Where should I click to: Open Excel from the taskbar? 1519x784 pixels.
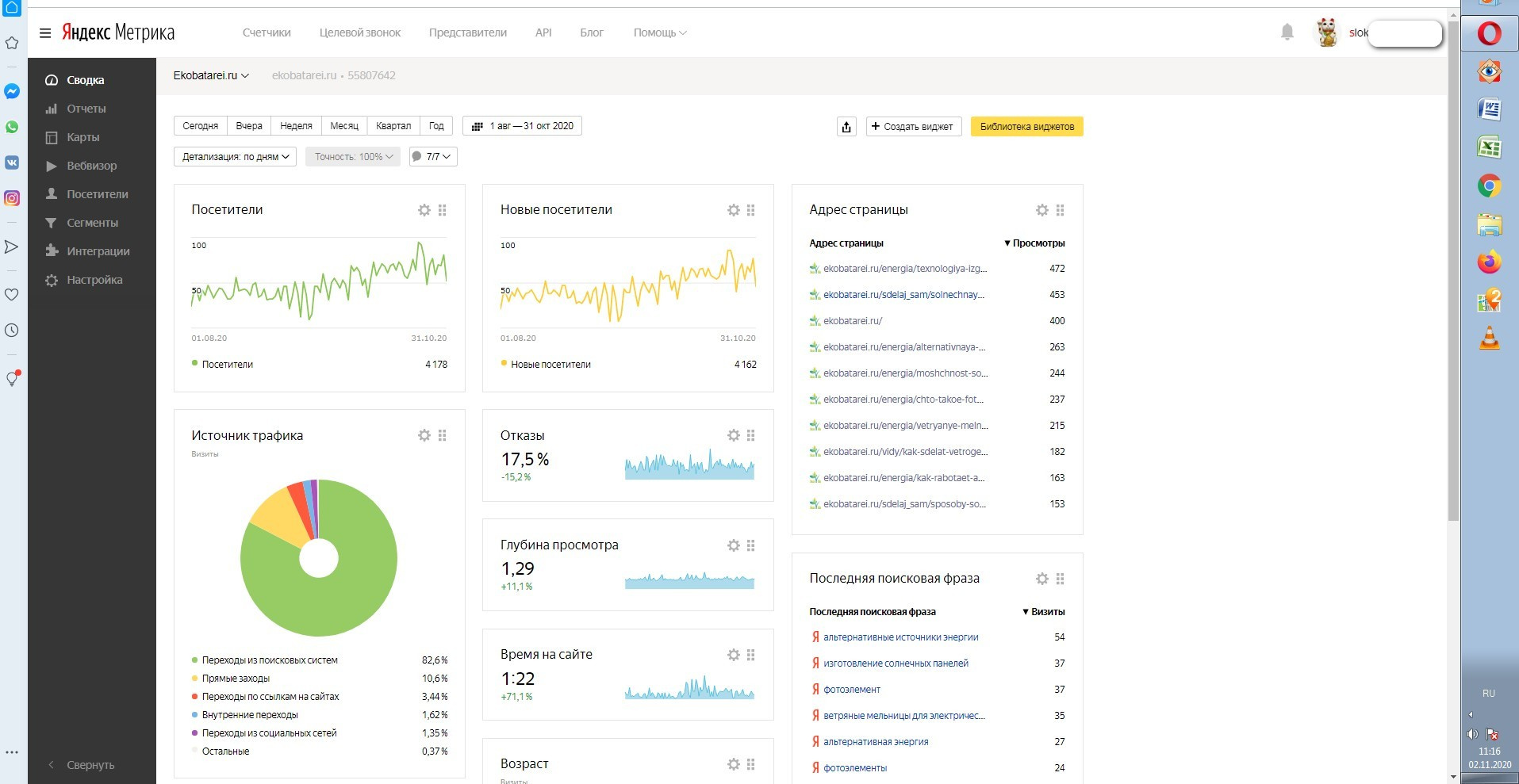pos(1489,147)
